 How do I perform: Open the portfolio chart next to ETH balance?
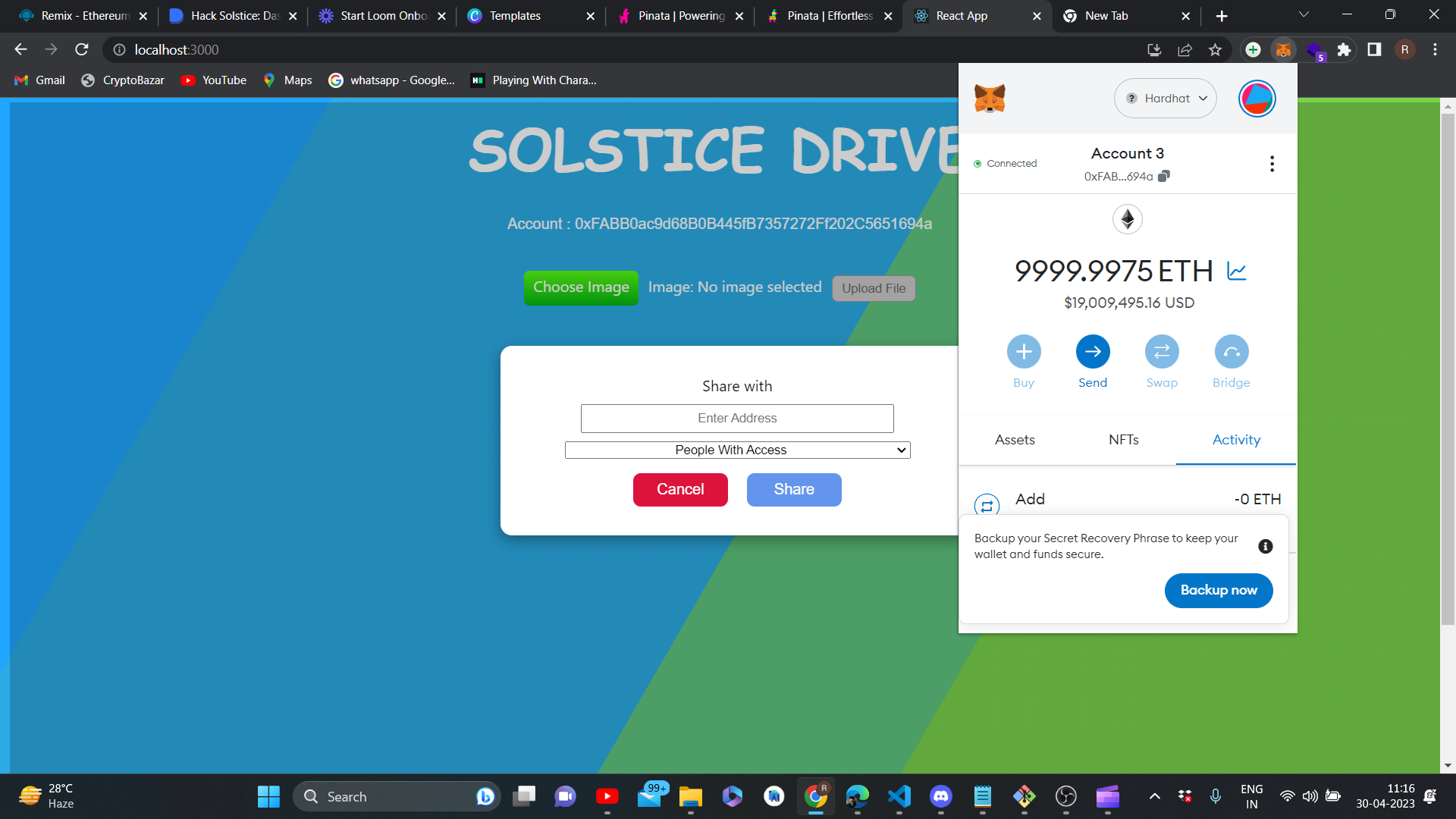pyautogui.click(x=1238, y=271)
